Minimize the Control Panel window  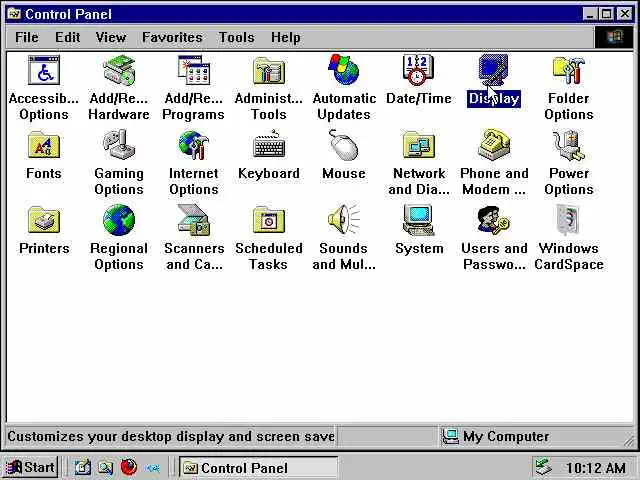point(590,14)
